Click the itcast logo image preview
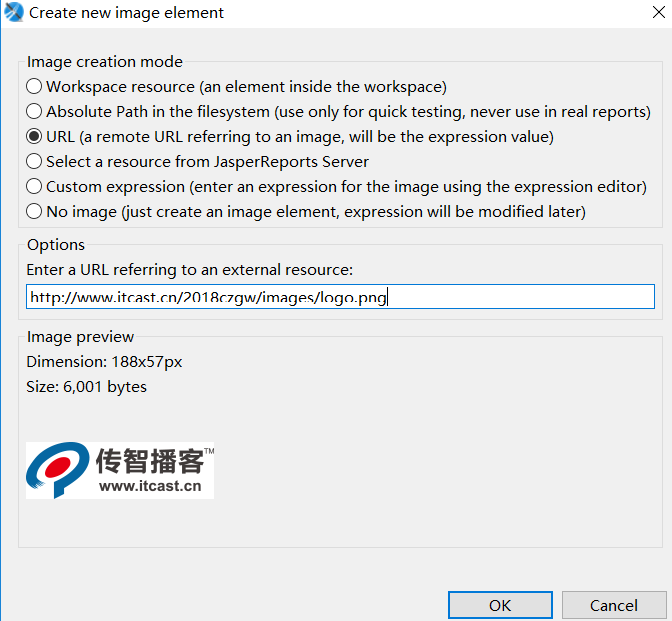 [x=120, y=470]
